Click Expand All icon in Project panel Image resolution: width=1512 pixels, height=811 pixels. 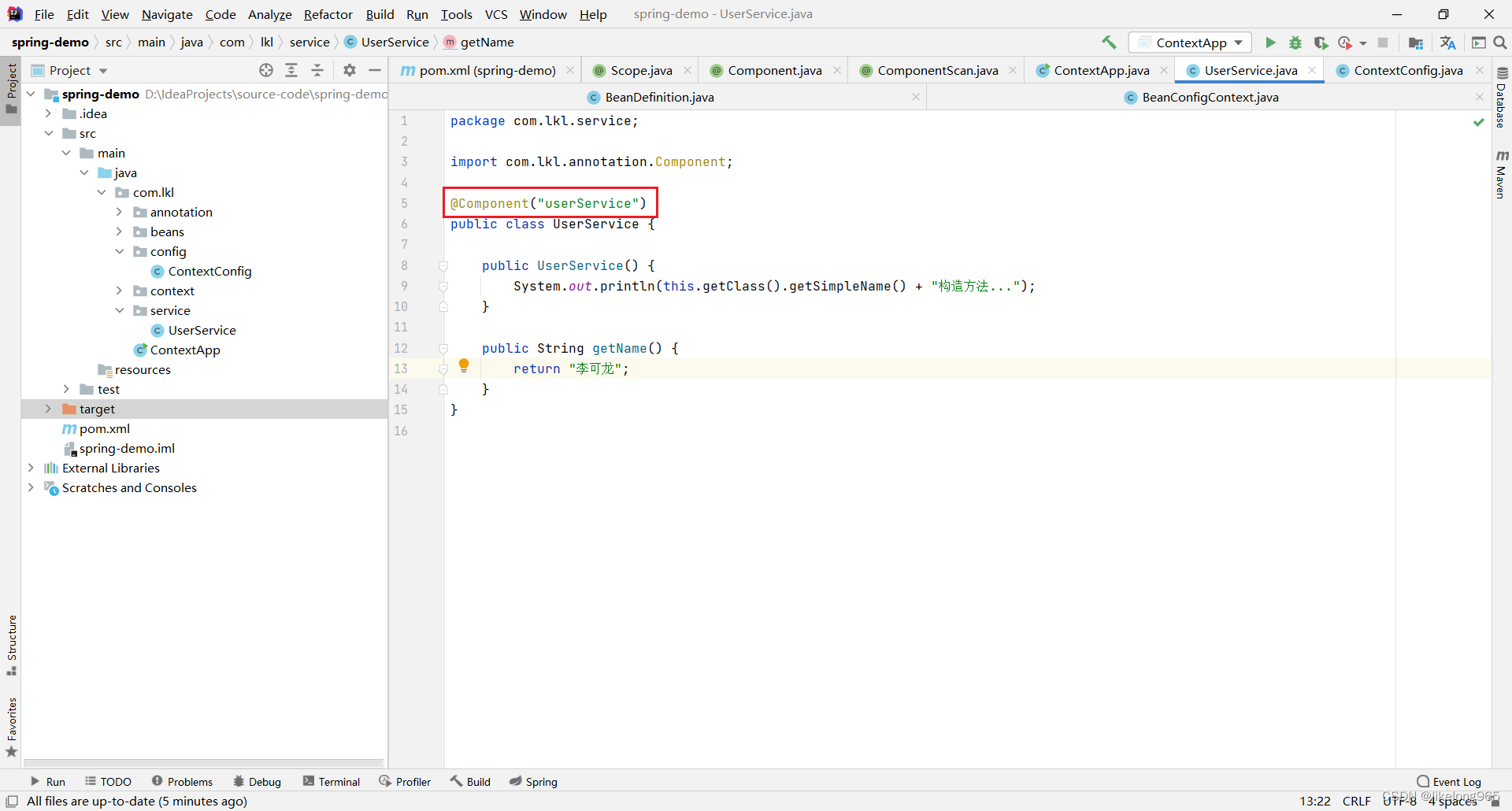click(291, 70)
